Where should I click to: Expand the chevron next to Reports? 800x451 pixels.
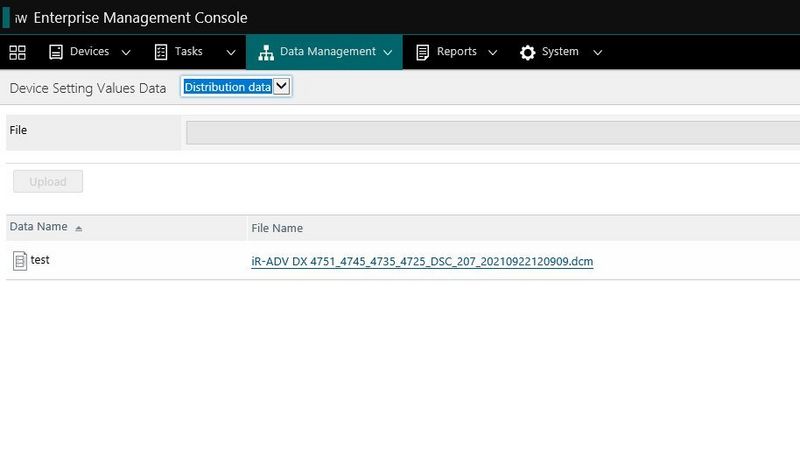[x=492, y=53]
